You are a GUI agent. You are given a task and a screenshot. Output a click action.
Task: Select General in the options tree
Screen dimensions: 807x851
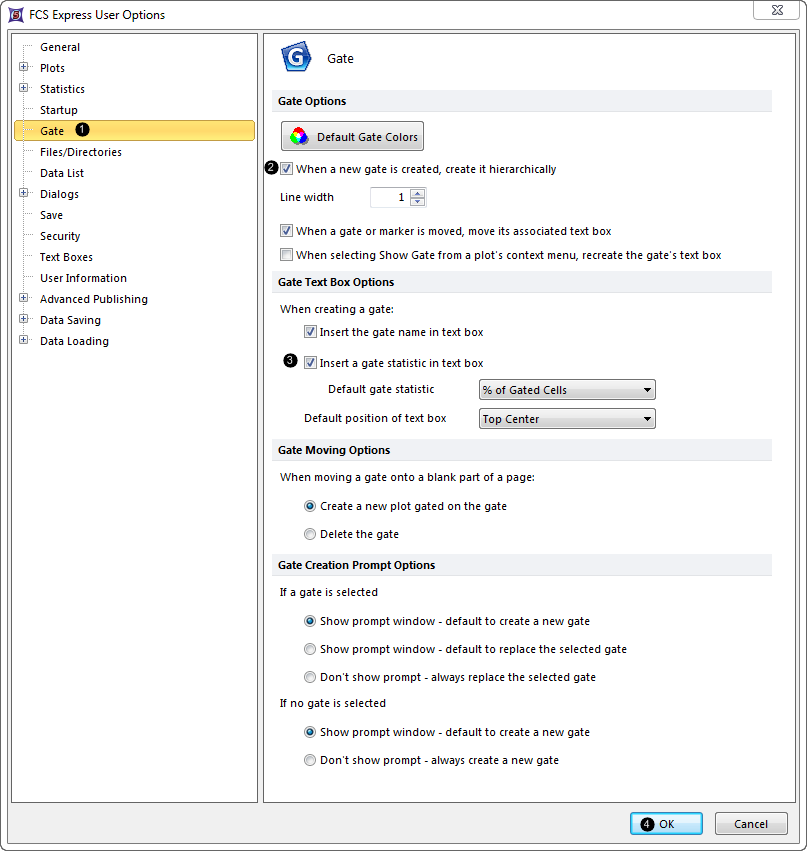coord(60,47)
